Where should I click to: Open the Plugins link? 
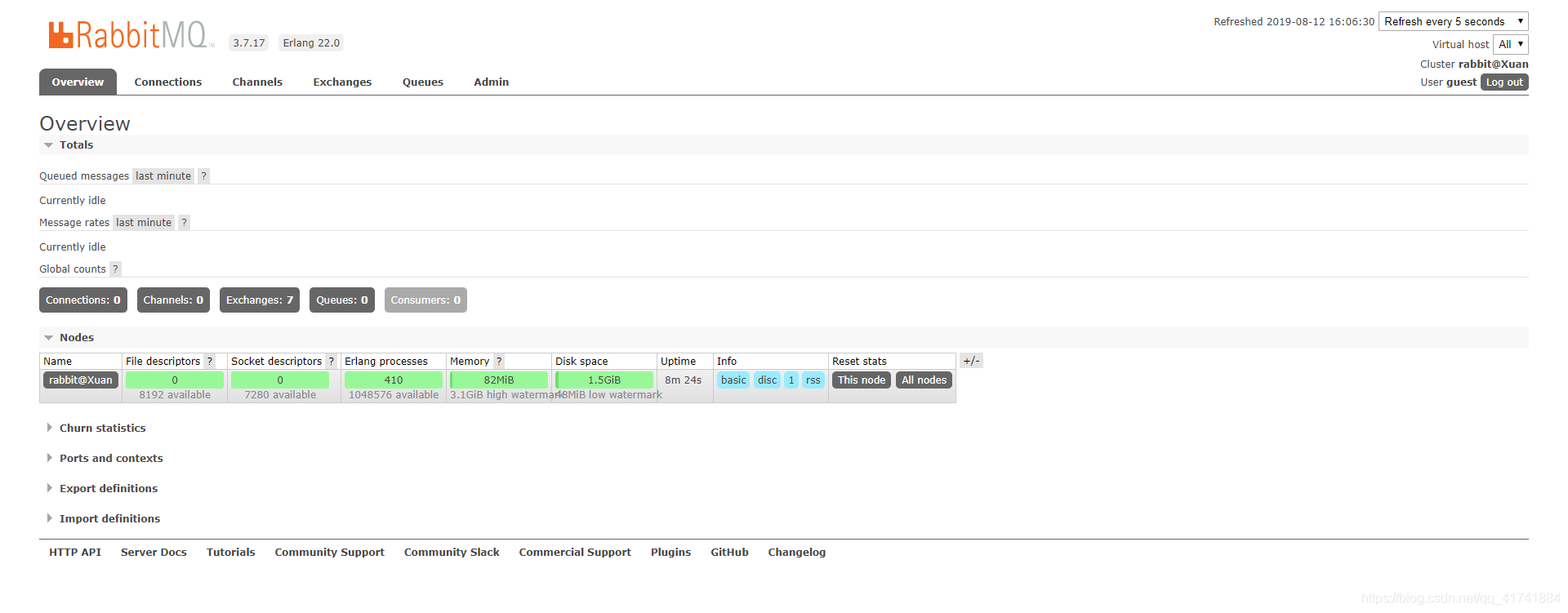[671, 552]
